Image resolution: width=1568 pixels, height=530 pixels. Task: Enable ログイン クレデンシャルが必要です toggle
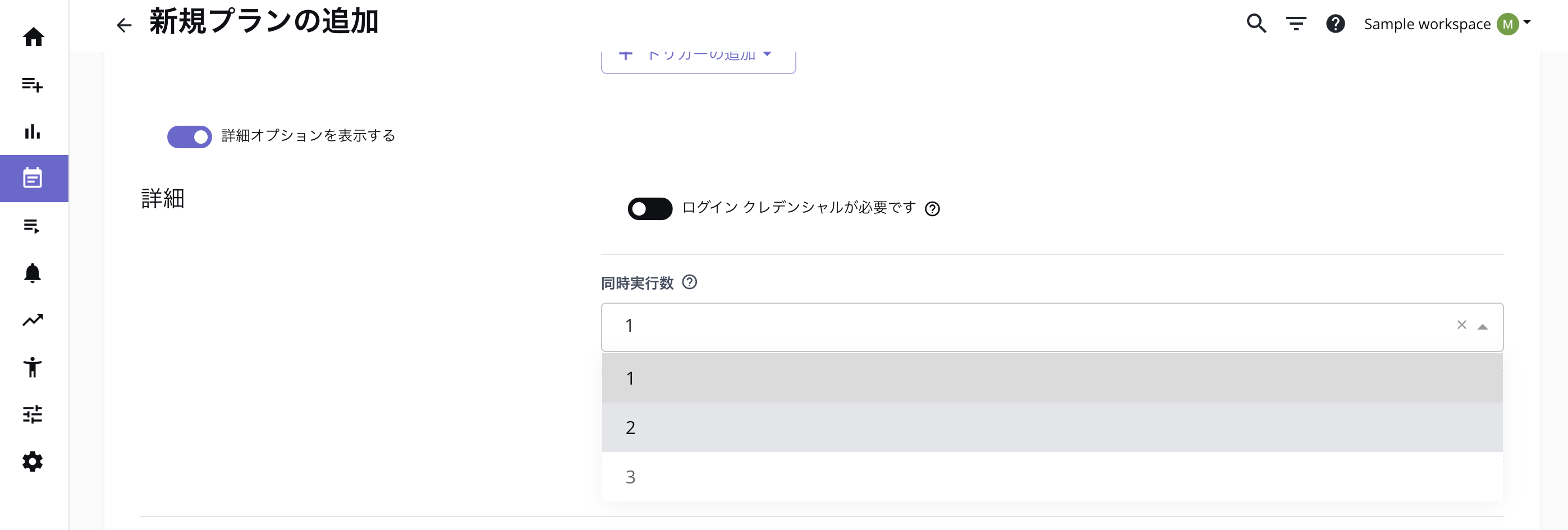[x=649, y=209]
